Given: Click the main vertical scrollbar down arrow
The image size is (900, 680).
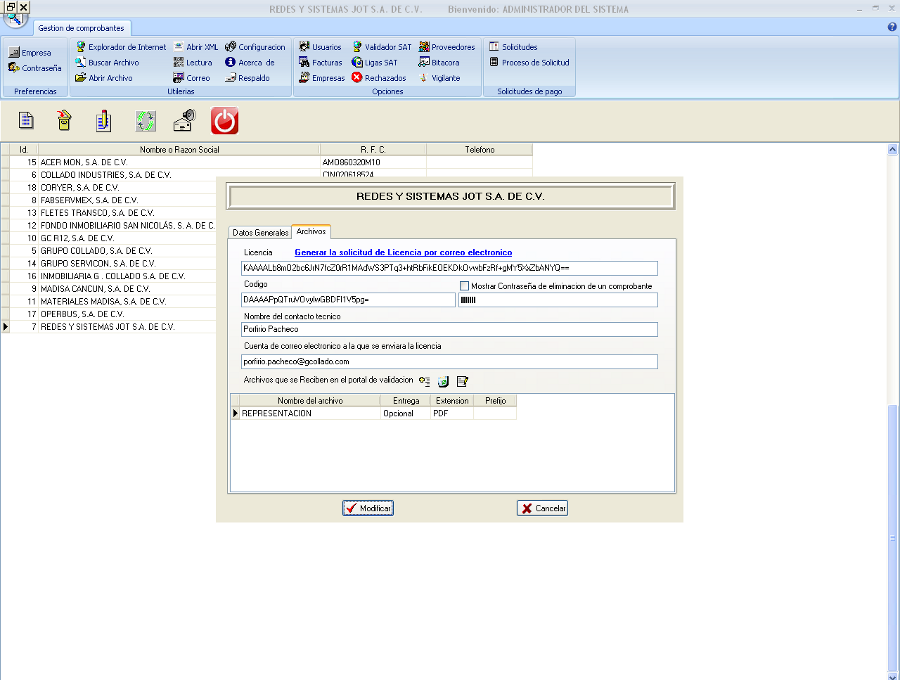Looking at the screenshot, I should (x=893, y=673).
